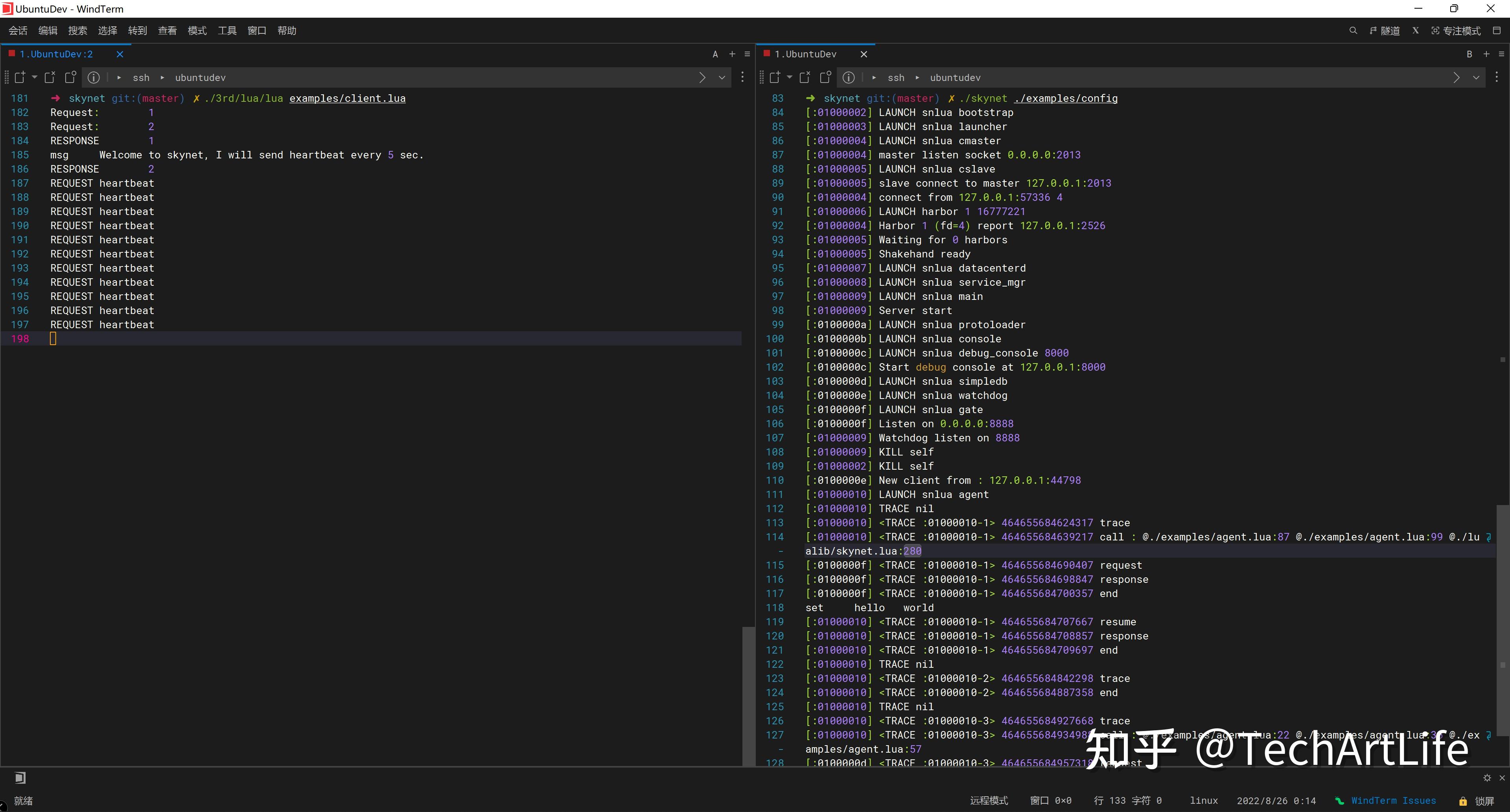Click session info icon in right pane
The width and height of the screenshot is (1510, 812).
click(849, 77)
